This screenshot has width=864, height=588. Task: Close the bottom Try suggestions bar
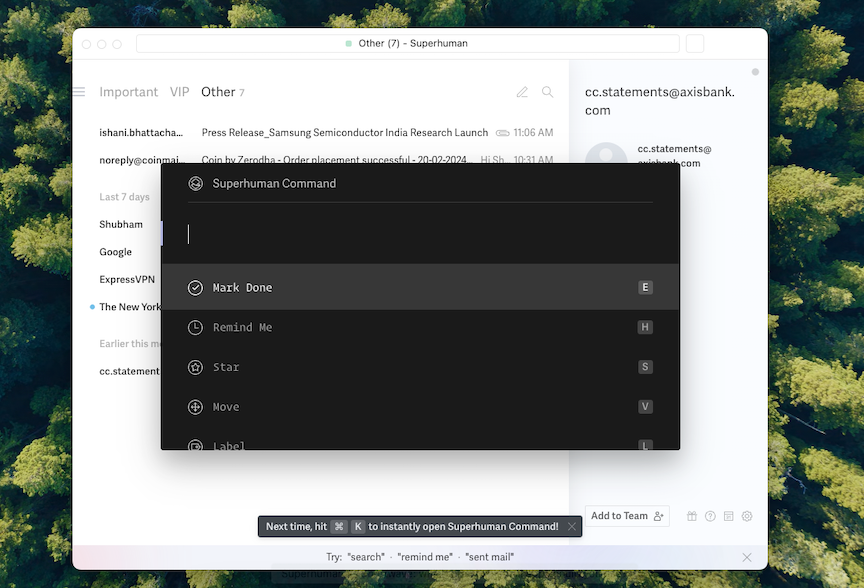click(x=747, y=557)
